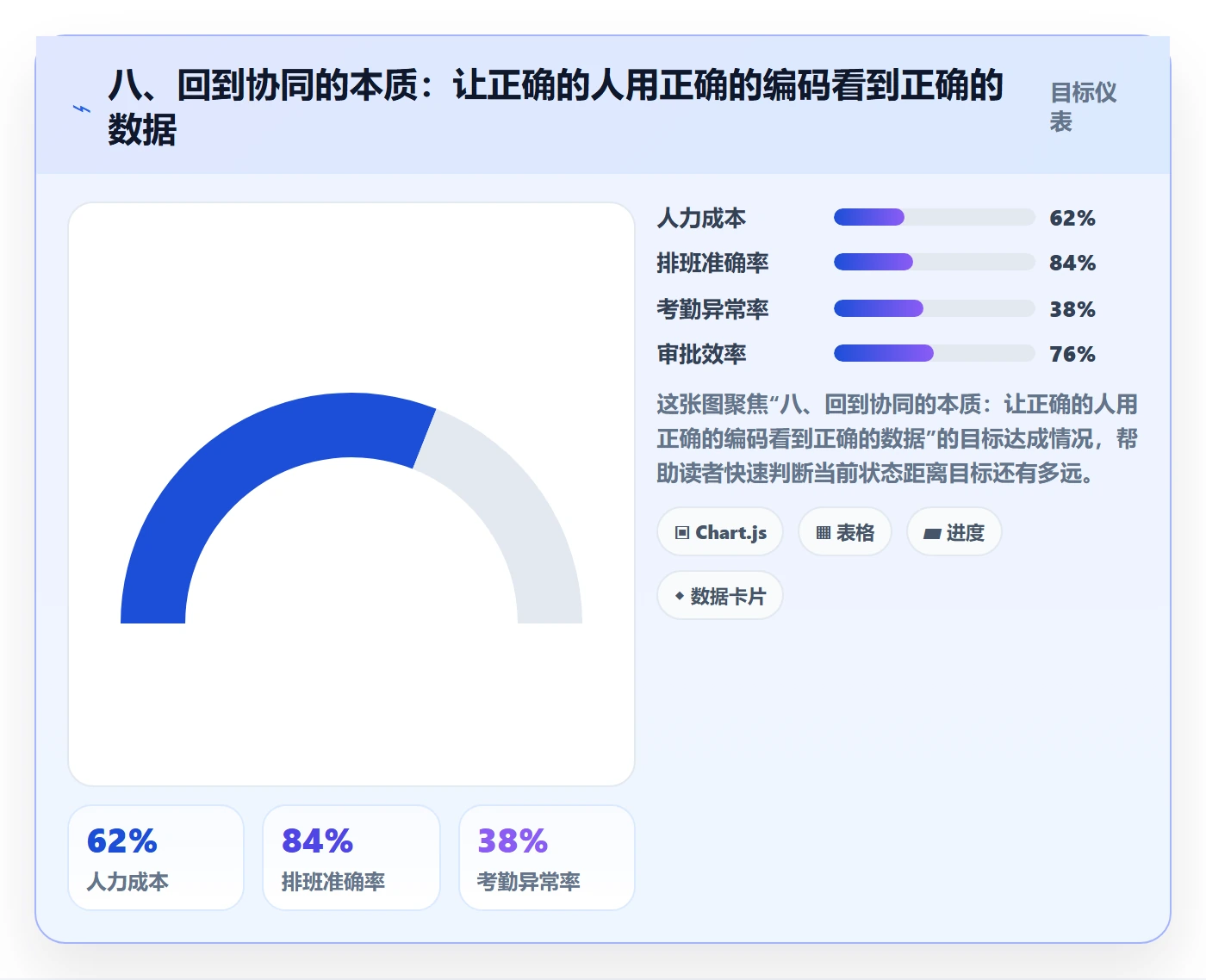1206x980 pixels.
Task: Click the 38% value beside 考勤异常率 bar
Action: click(1072, 309)
